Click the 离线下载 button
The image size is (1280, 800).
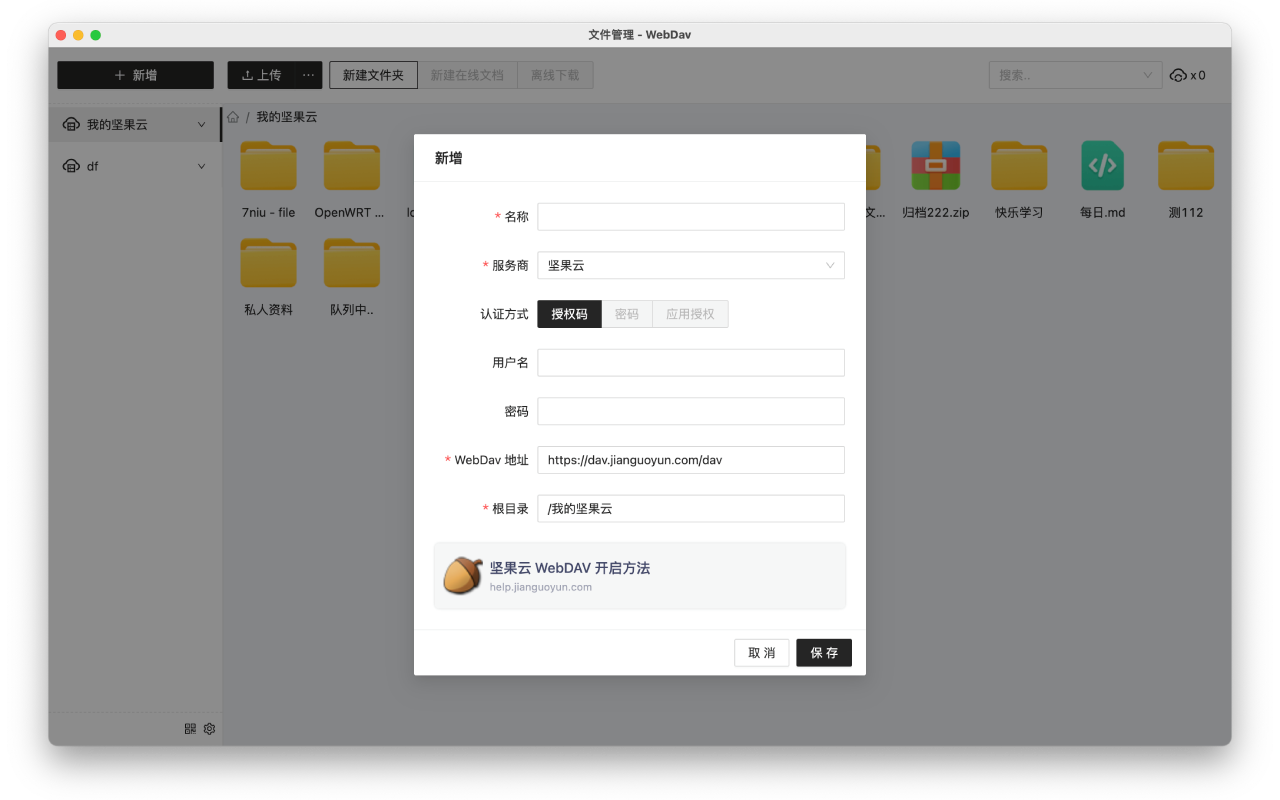(x=555, y=75)
